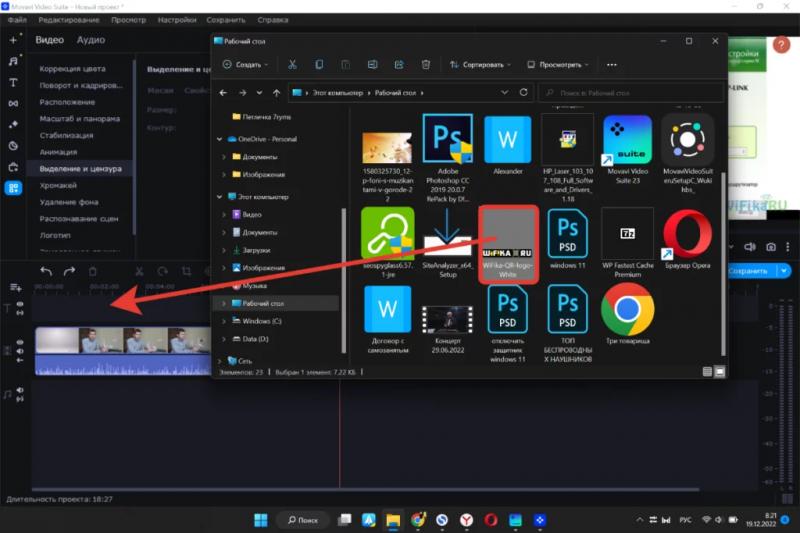
Task: Open the Titles tool in Movavi sidebar
Action: tap(13, 82)
